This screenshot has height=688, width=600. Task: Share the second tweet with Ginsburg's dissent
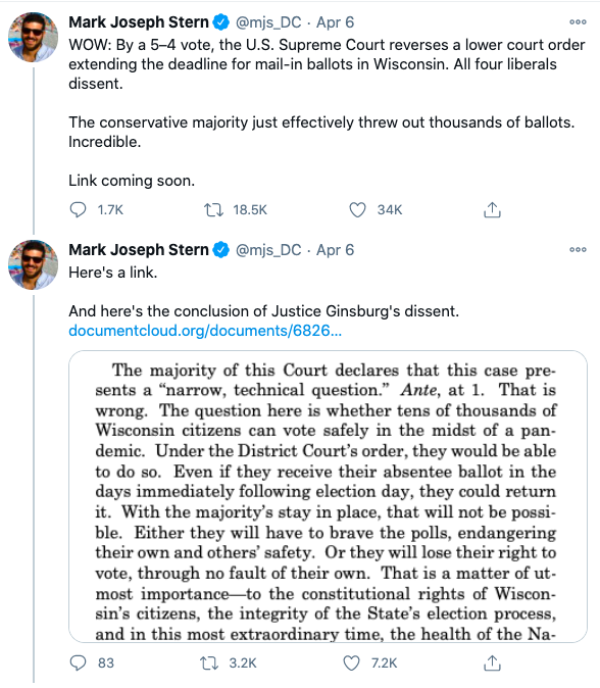pyautogui.click(x=492, y=663)
